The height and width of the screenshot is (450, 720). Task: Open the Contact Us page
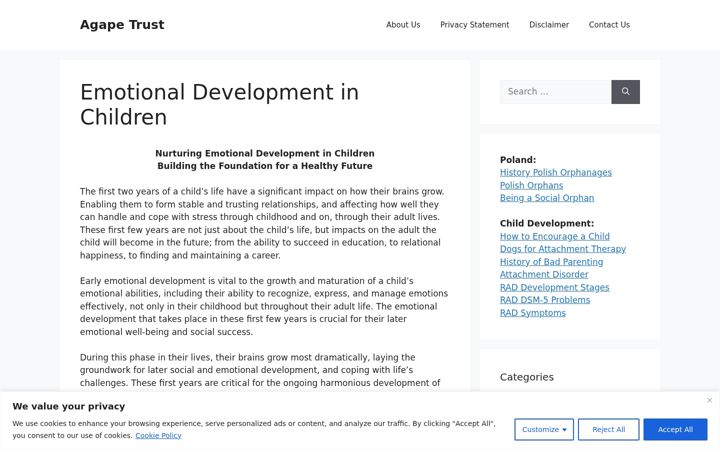(609, 25)
